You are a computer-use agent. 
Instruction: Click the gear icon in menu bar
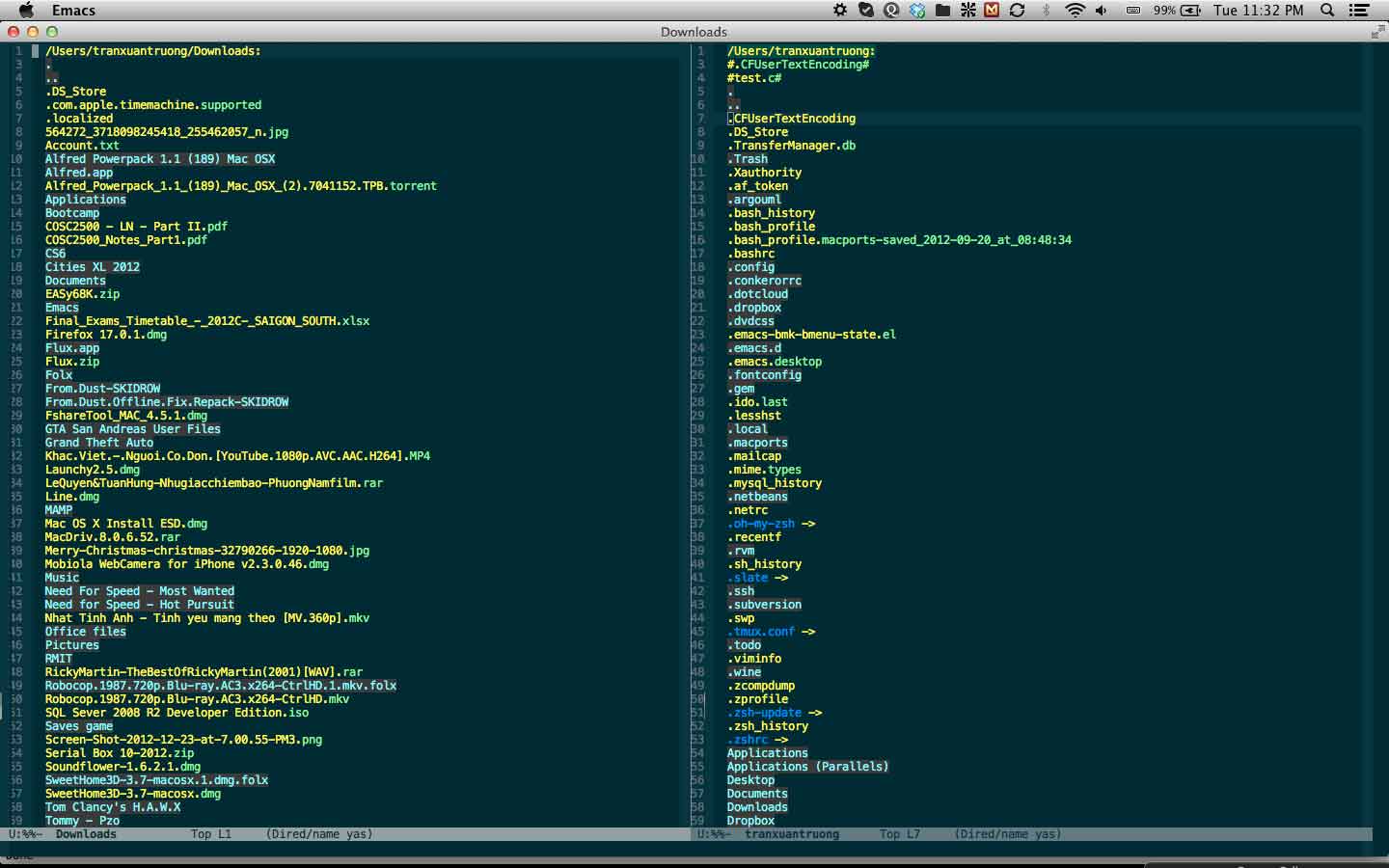(x=840, y=11)
